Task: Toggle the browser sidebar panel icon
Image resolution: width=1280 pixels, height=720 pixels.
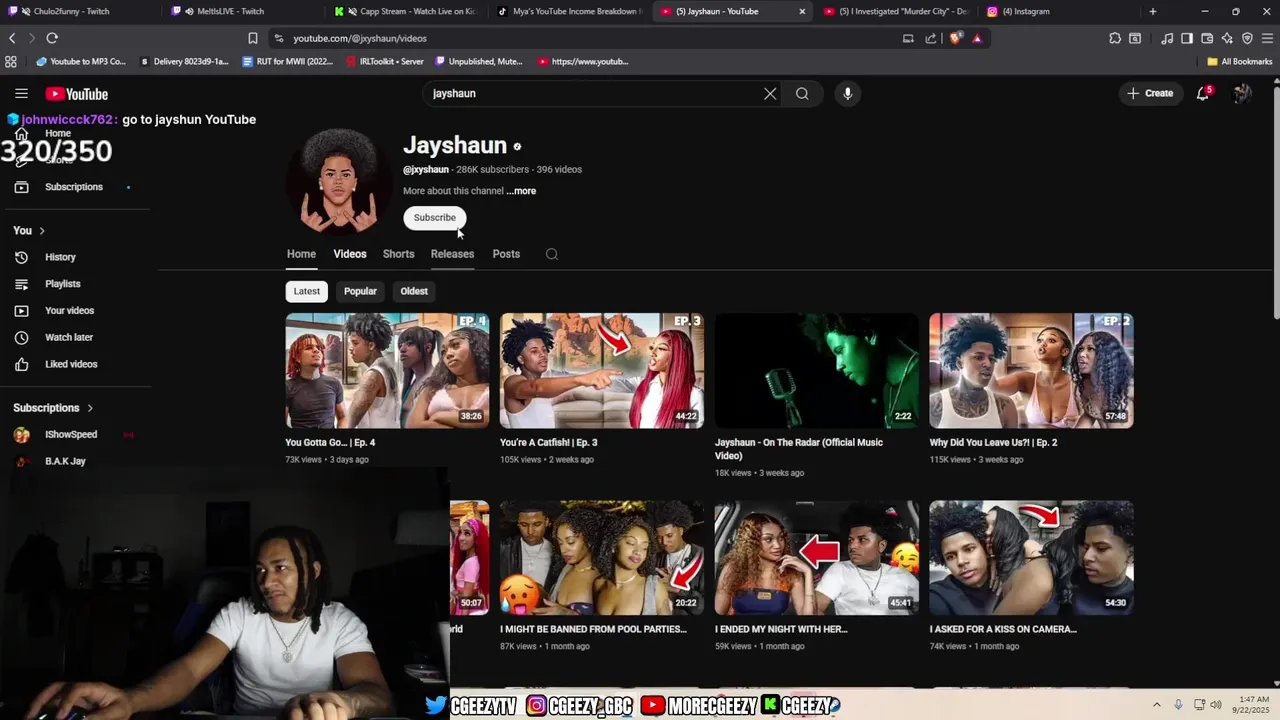Action: point(1187,38)
